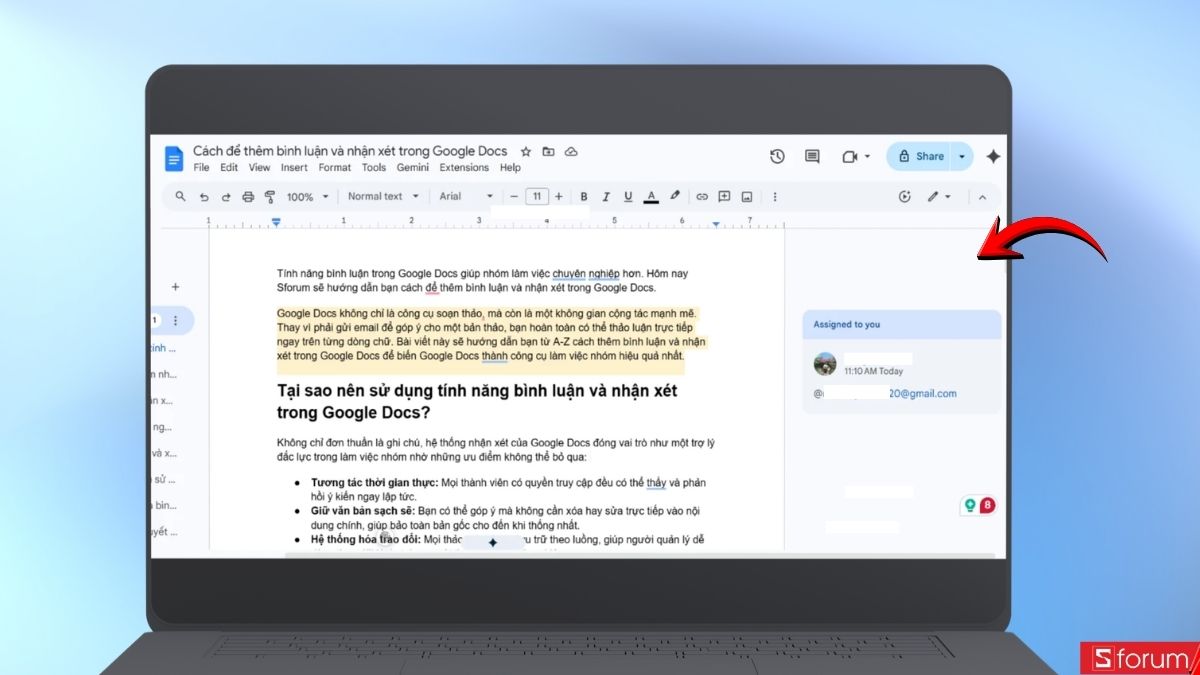Click the red 8 notification badge
Viewport: 1200px width, 675px height.
pos(987,505)
